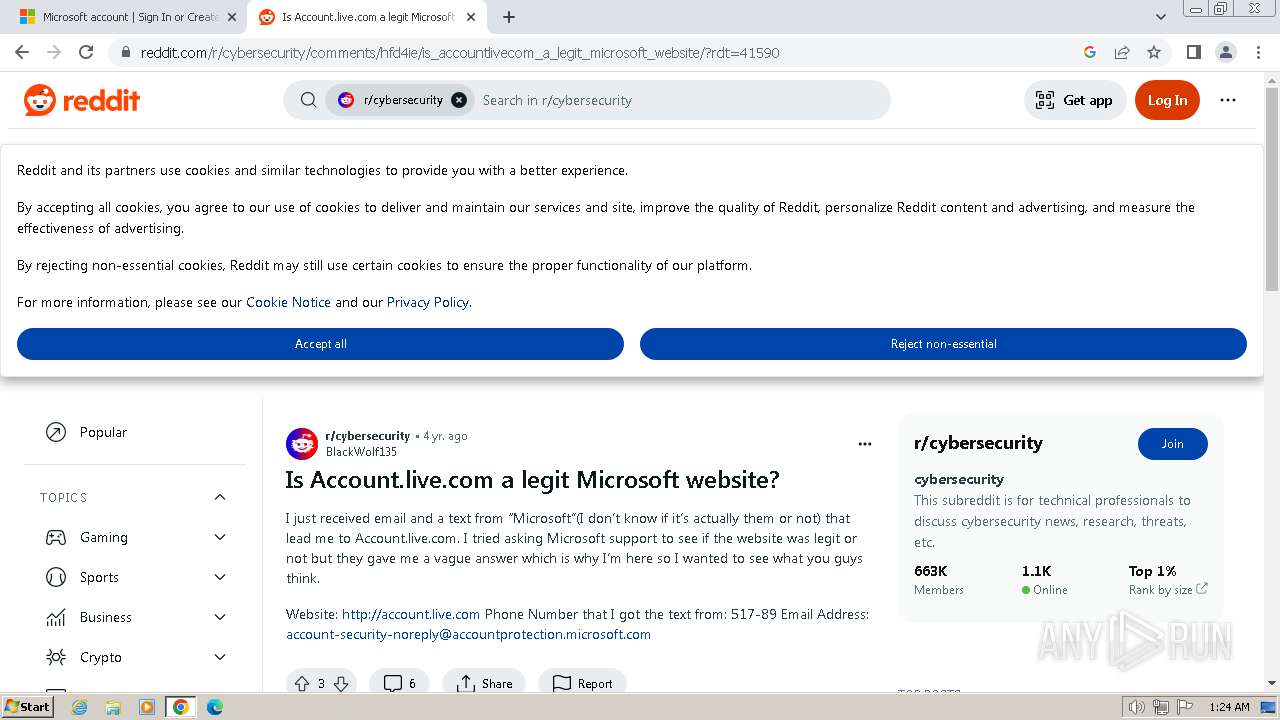Screen dimensions: 1280x720
Task: Open a new browser tab
Action: coord(509,17)
